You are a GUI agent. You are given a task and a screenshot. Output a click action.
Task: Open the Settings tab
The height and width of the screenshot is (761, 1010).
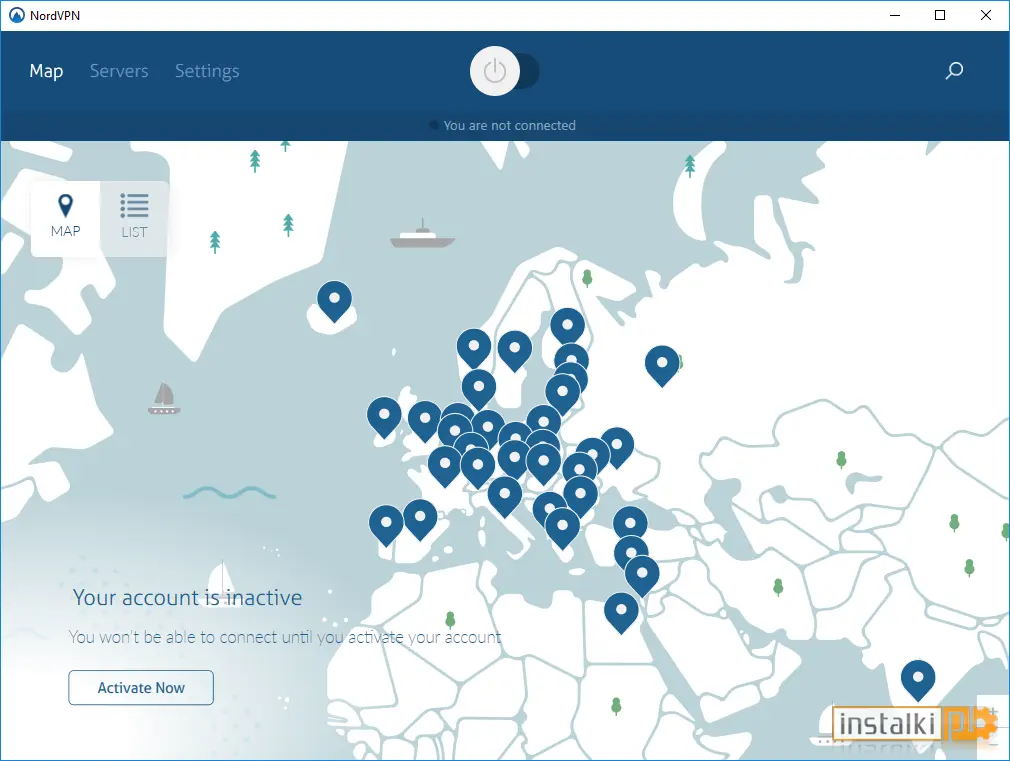pyautogui.click(x=207, y=71)
